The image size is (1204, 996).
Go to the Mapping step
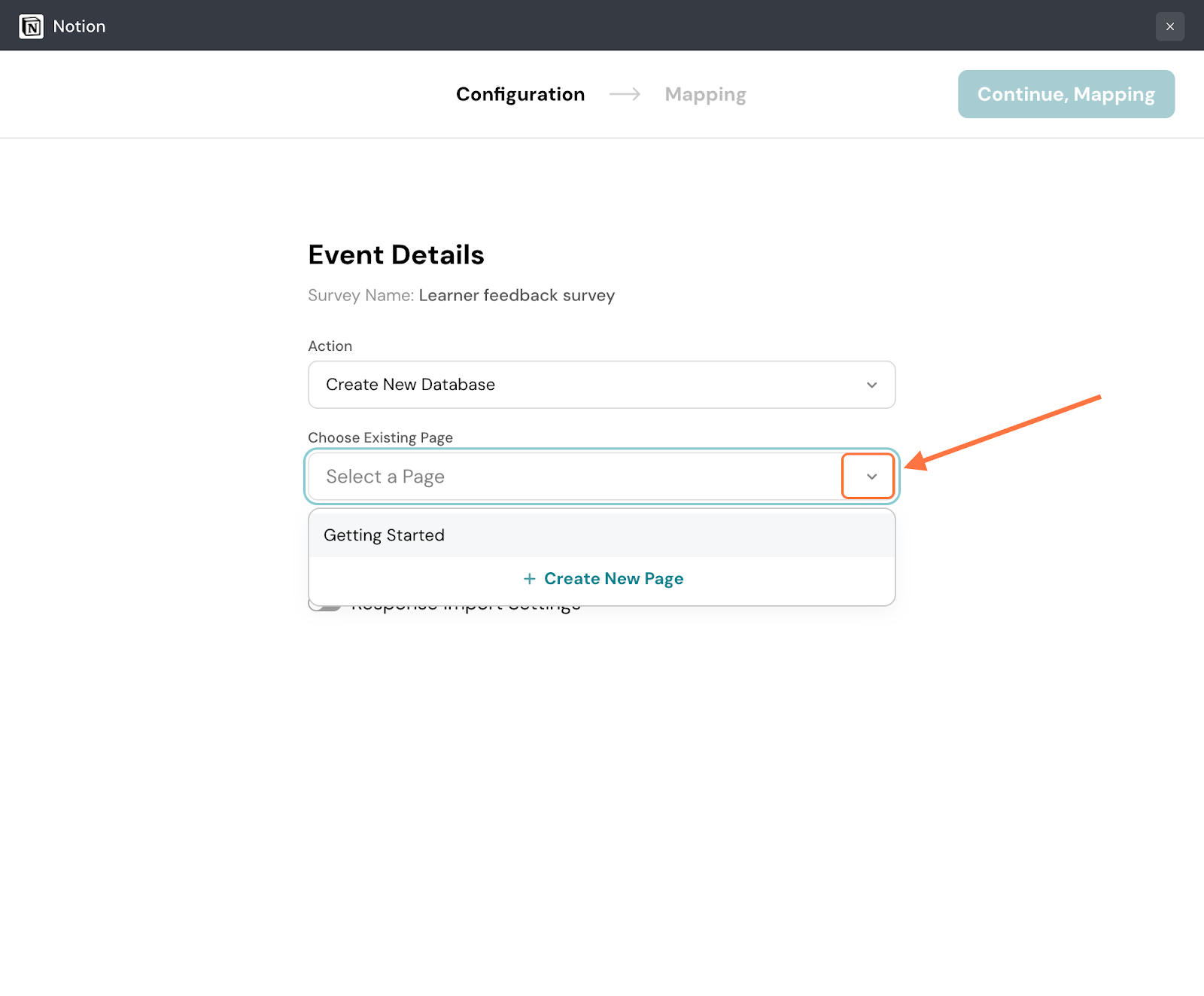click(x=705, y=94)
